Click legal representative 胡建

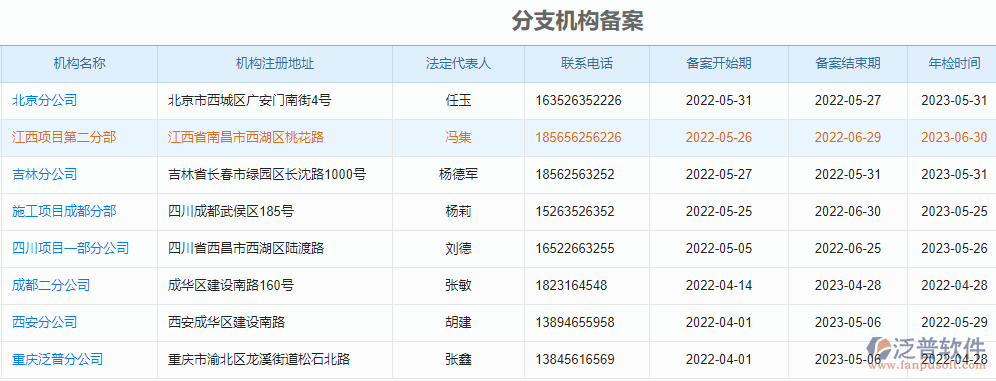click(459, 322)
